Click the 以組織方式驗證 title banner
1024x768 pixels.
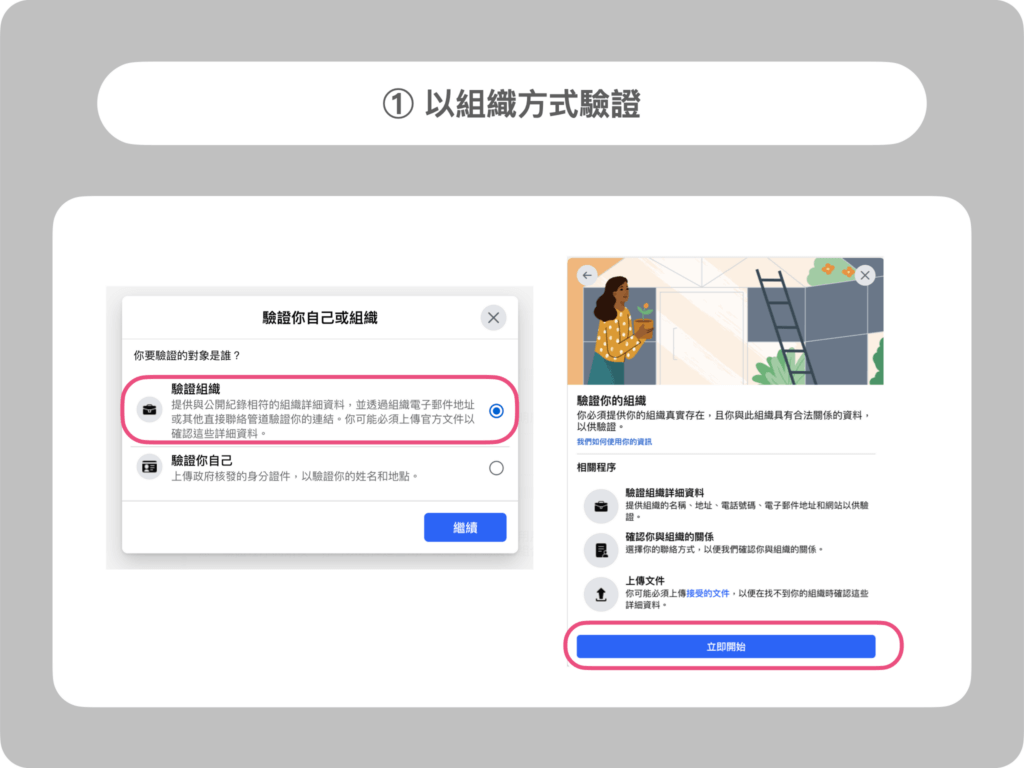point(512,104)
